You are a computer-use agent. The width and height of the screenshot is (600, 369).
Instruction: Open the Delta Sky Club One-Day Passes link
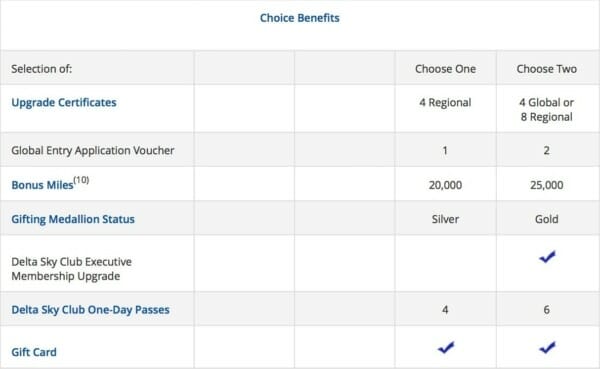pos(90,310)
